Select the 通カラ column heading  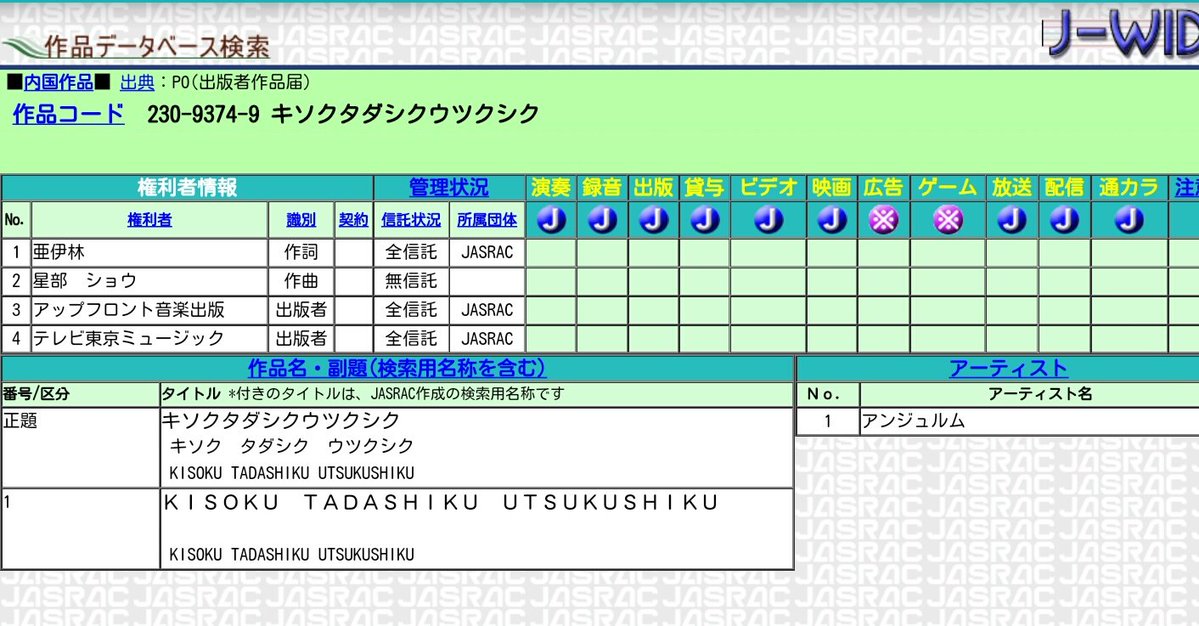(1129, 187)
